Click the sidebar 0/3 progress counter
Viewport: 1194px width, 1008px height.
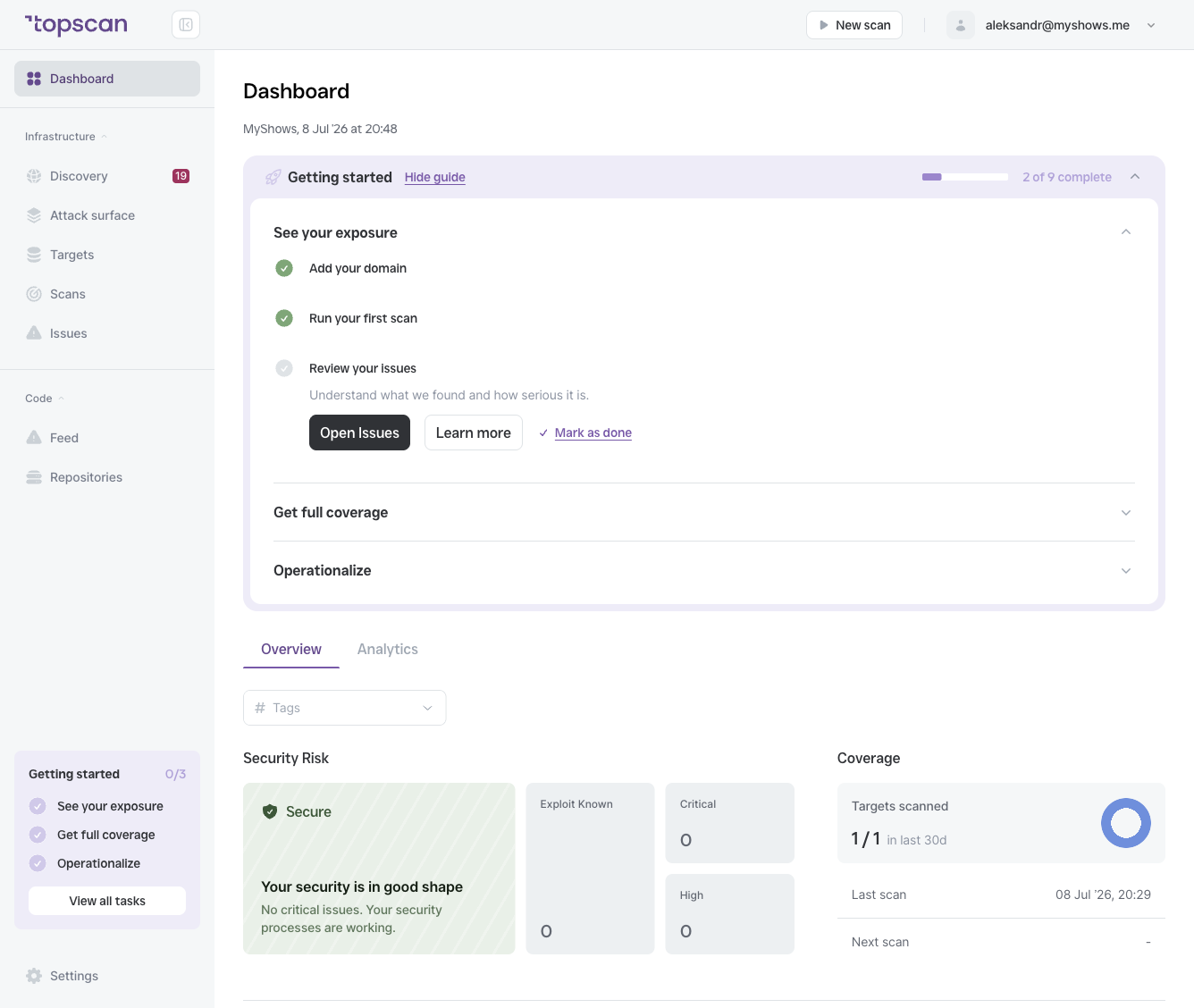(x=175, y=774)
